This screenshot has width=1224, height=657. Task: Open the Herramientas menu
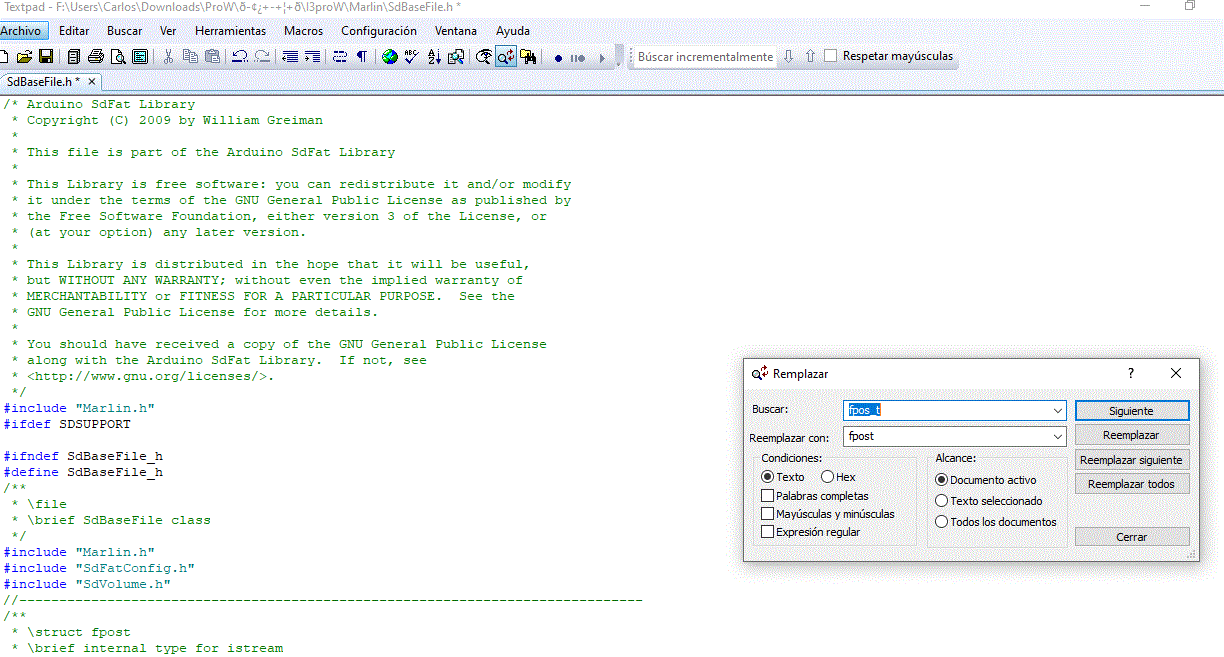point(230,31)
